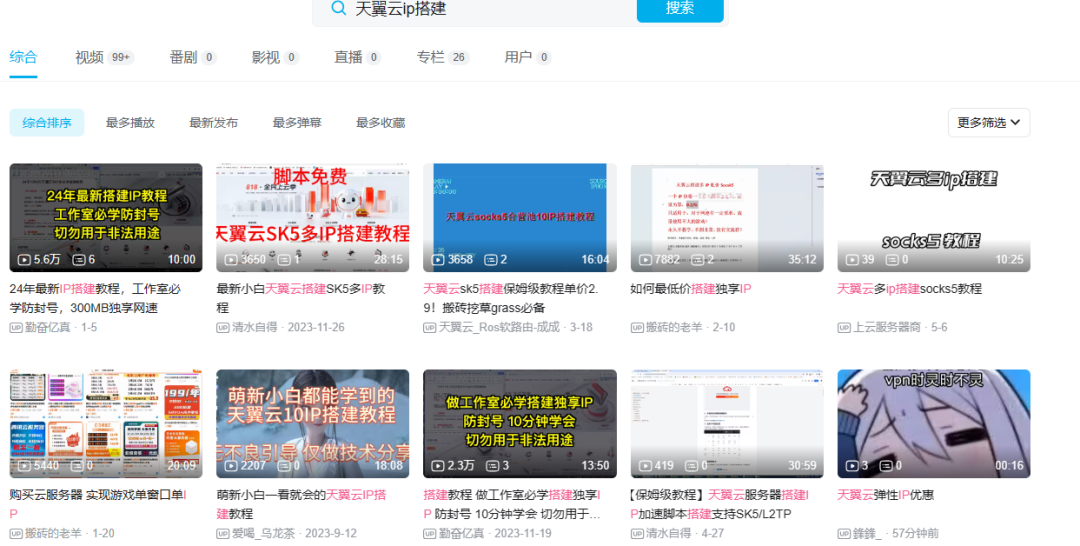Image resolution: width=1080 pixels, height=546 pixels.
Task: Open uploader 清水自得 dated 4-27
Action: click(668, 533)
